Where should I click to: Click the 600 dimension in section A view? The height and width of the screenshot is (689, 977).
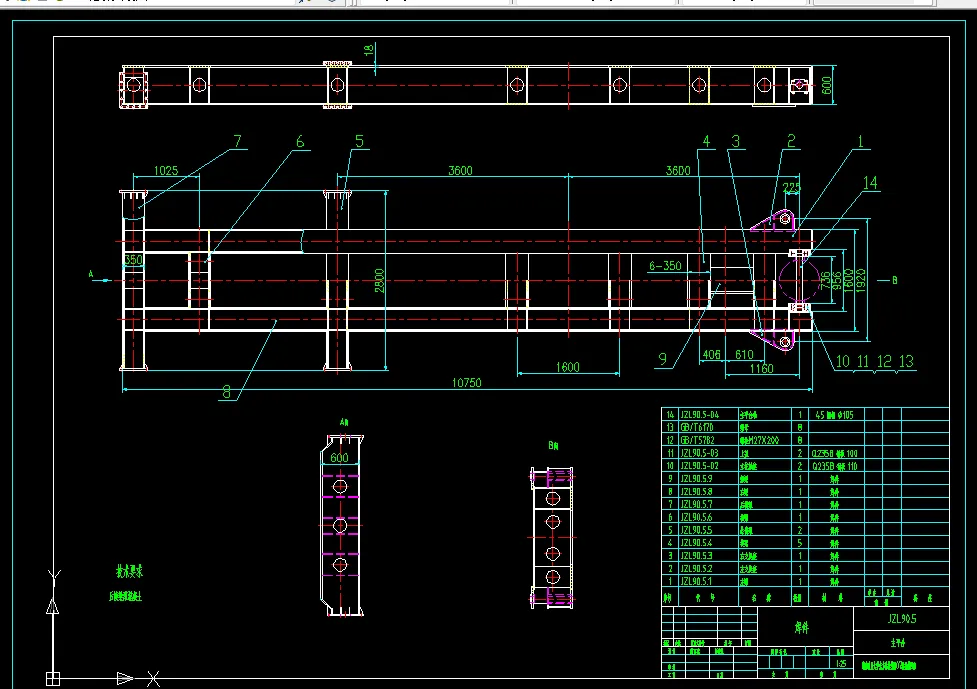340,458
